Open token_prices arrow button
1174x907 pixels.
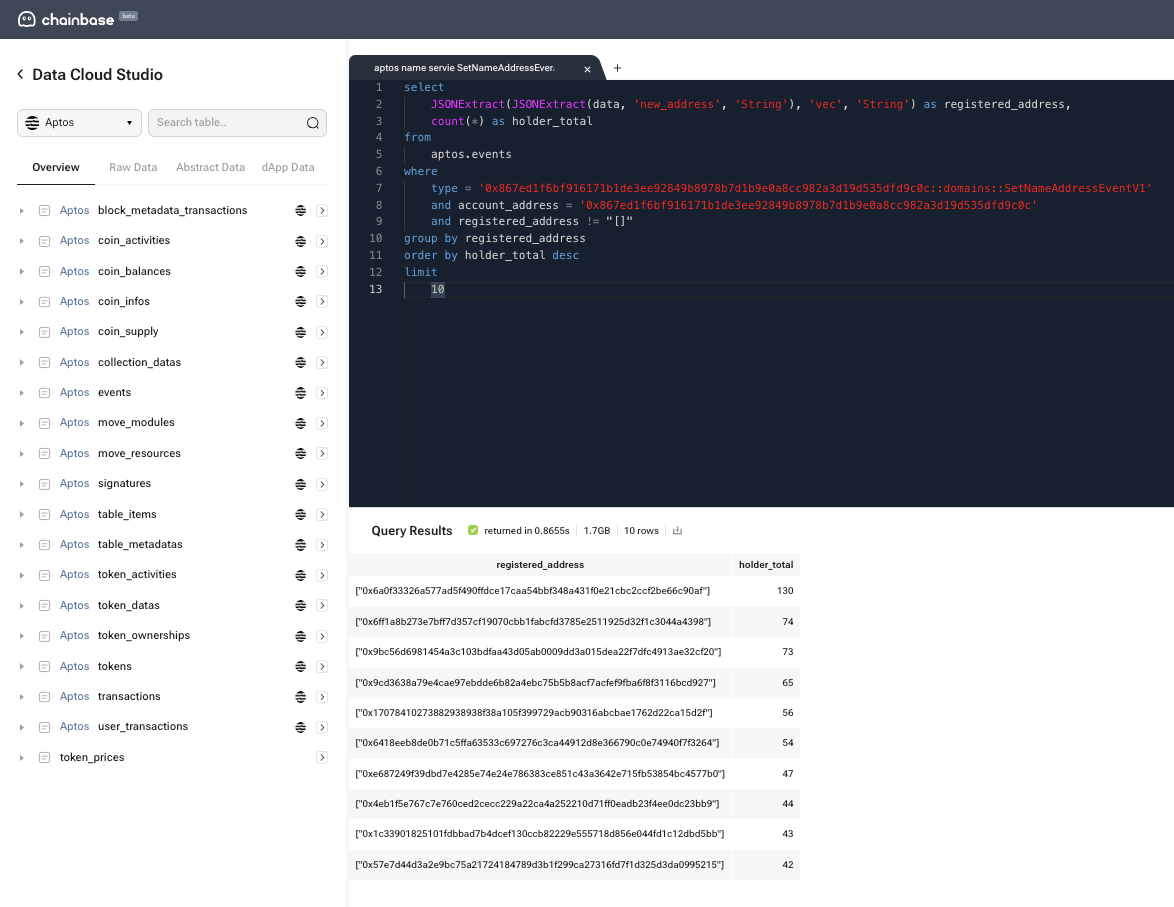322,757
